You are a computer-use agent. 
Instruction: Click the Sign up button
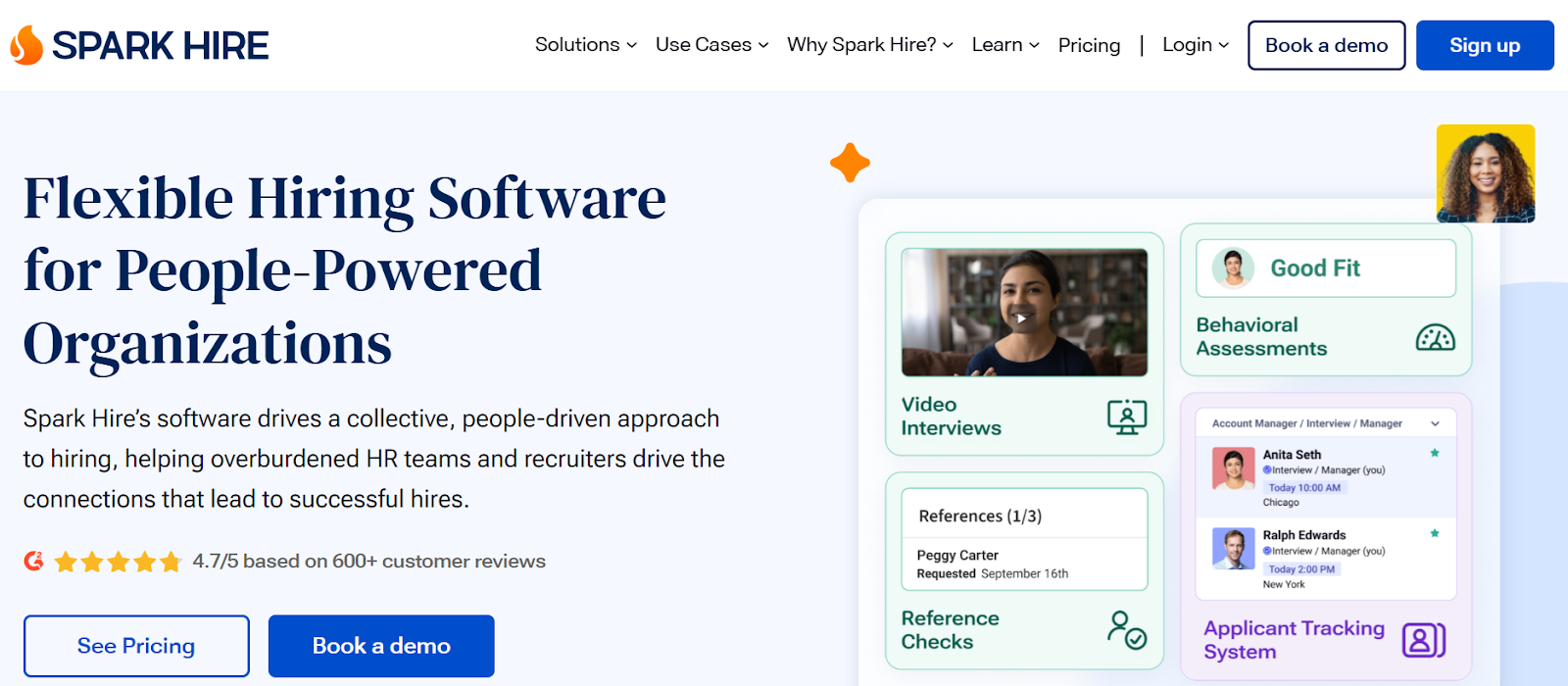[1485, 45]
